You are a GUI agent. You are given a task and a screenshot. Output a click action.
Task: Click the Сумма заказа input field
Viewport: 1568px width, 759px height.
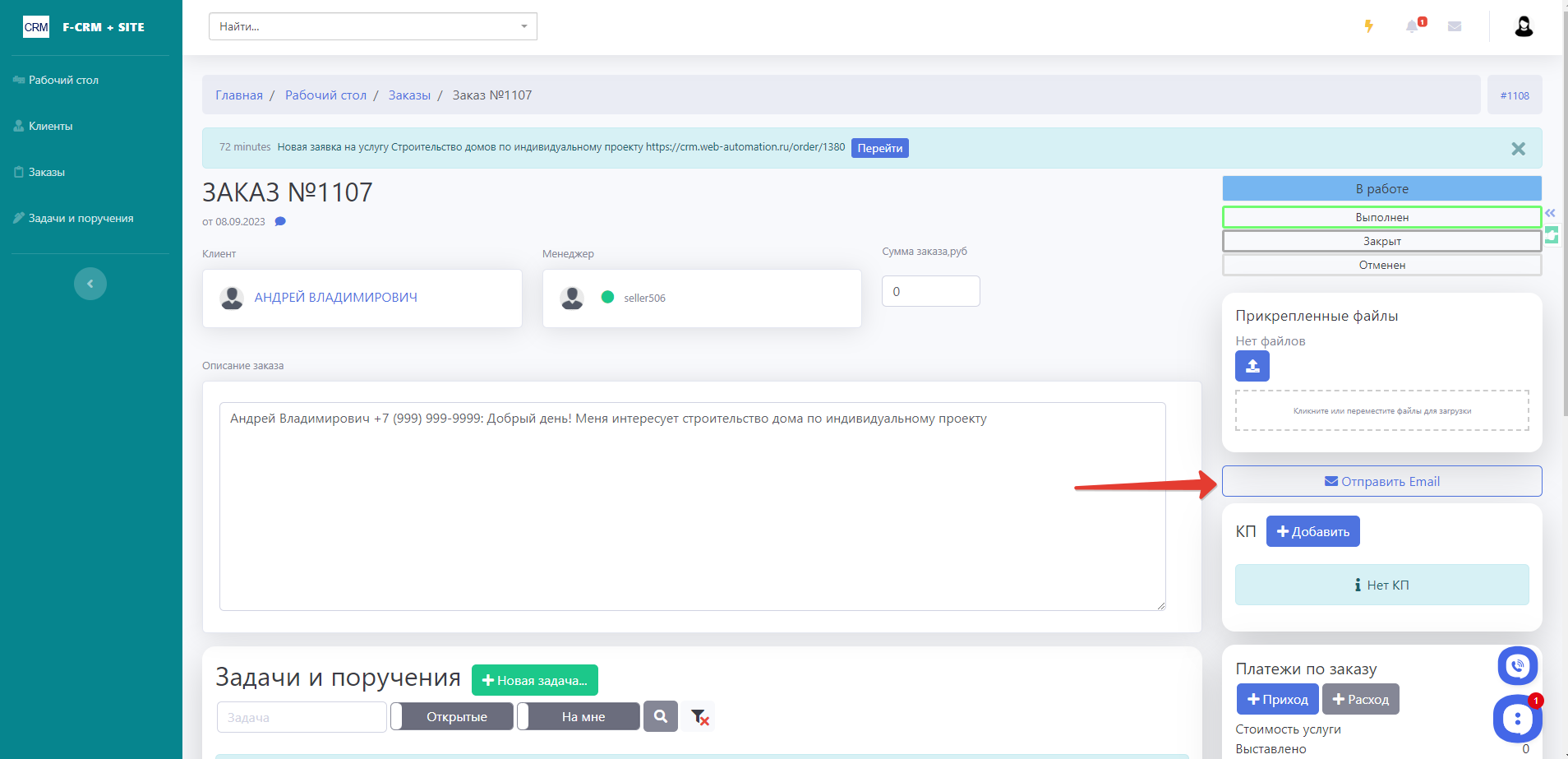(930, 291)
